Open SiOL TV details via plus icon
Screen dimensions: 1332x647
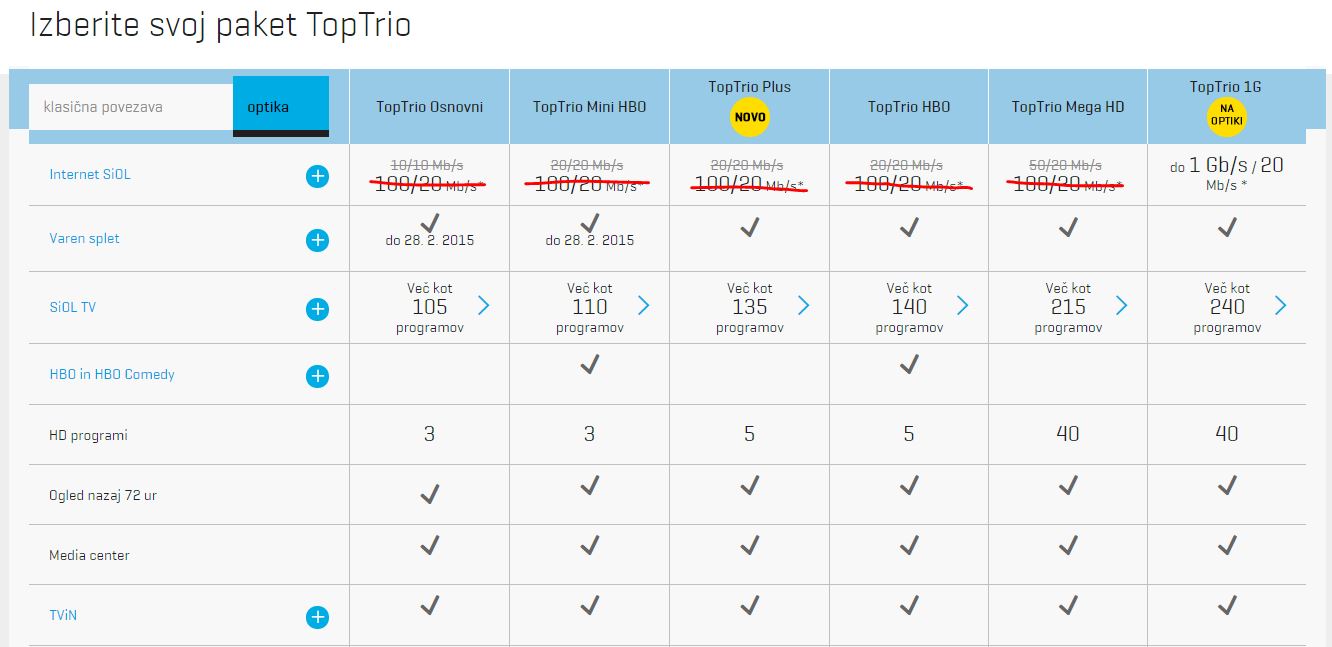(x=317, y=309)
